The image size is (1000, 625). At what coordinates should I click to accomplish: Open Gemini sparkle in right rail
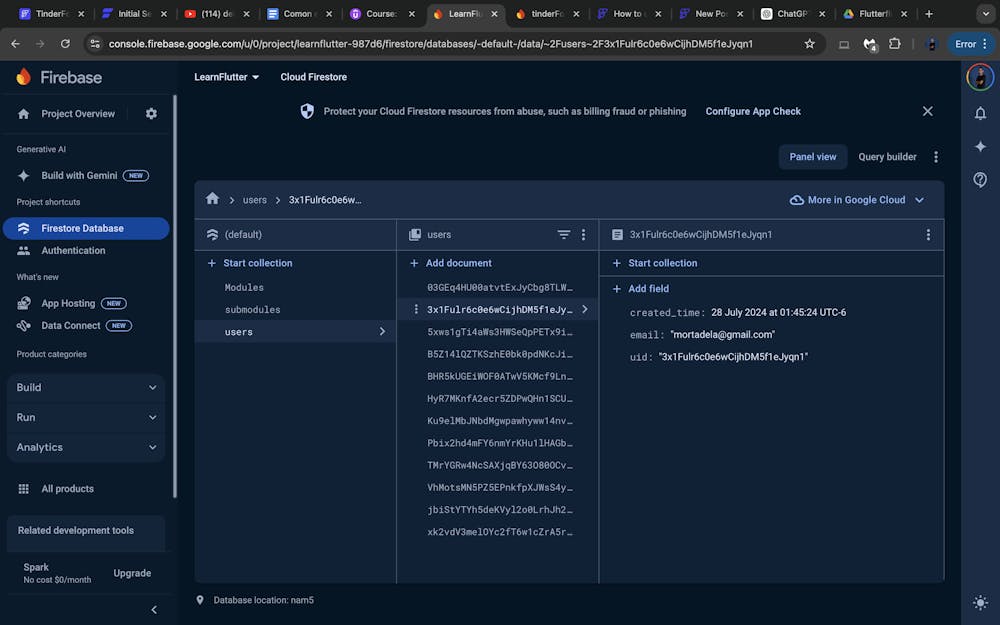pos(980,147)
